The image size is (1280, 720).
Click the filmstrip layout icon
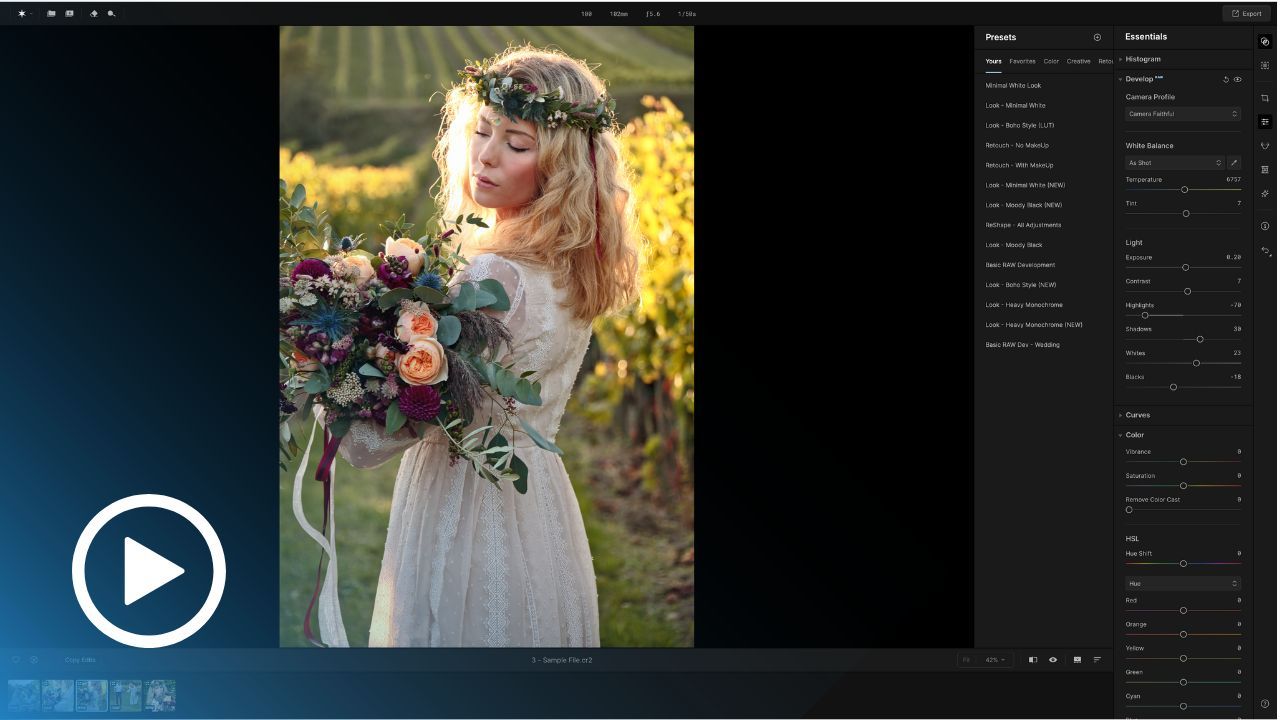point(1077,660)
